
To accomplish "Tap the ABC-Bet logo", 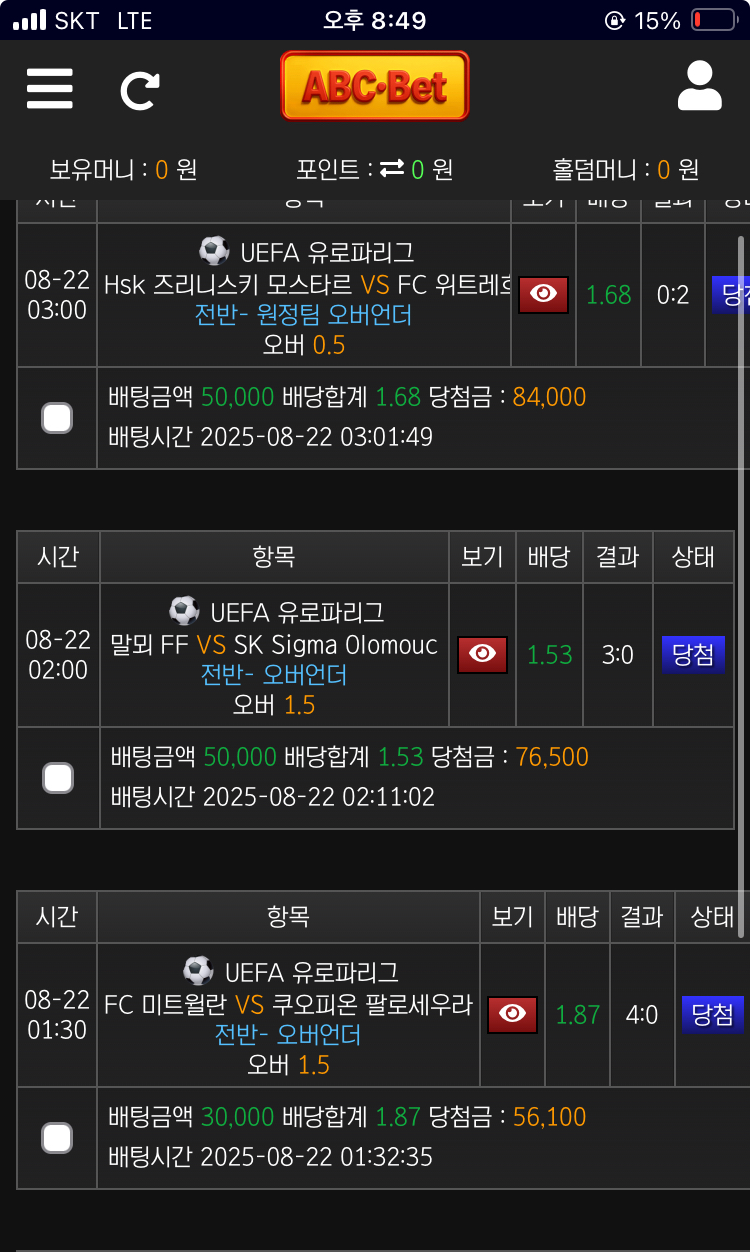I will click(375, 87).
